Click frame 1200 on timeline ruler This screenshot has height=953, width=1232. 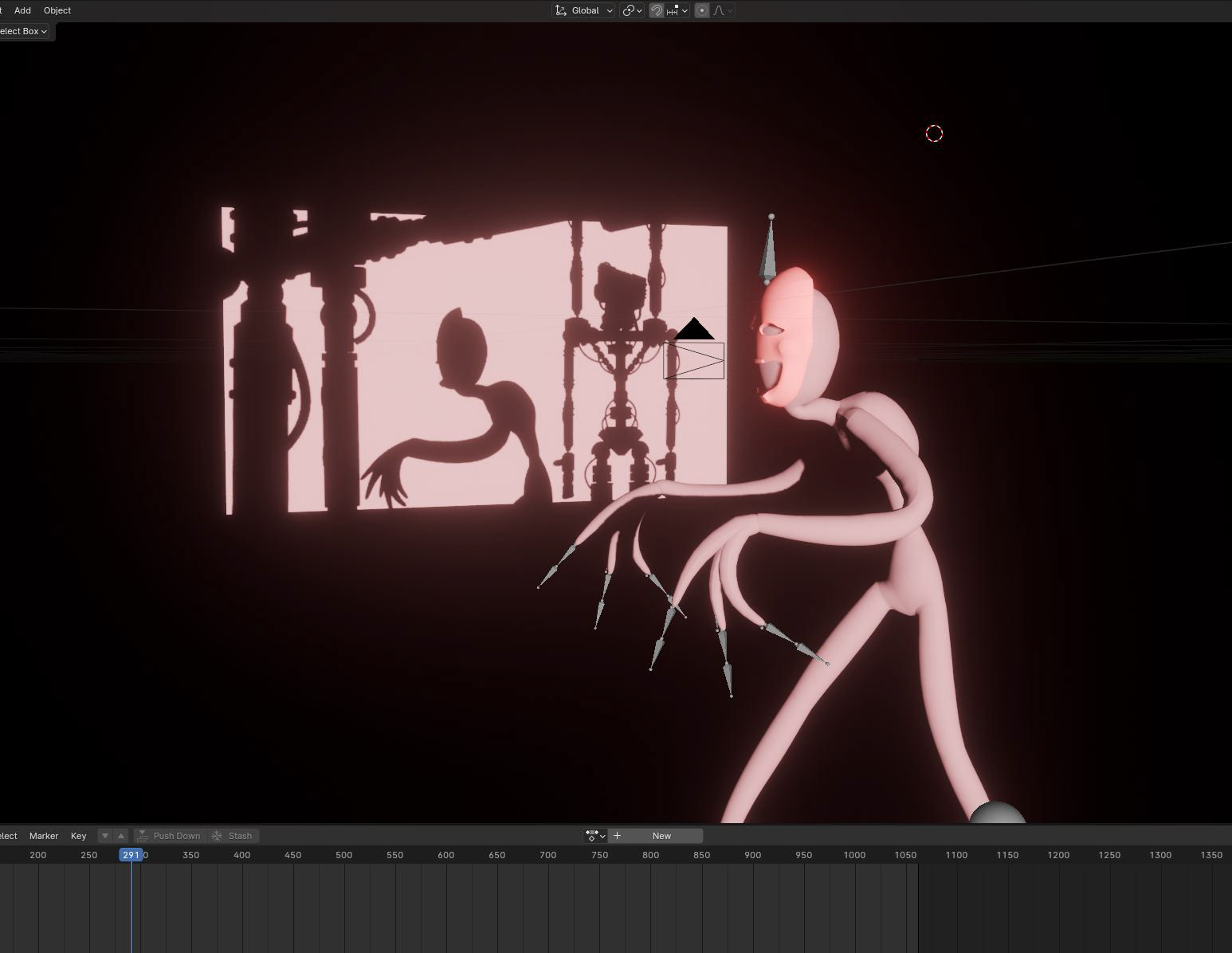1058,855
